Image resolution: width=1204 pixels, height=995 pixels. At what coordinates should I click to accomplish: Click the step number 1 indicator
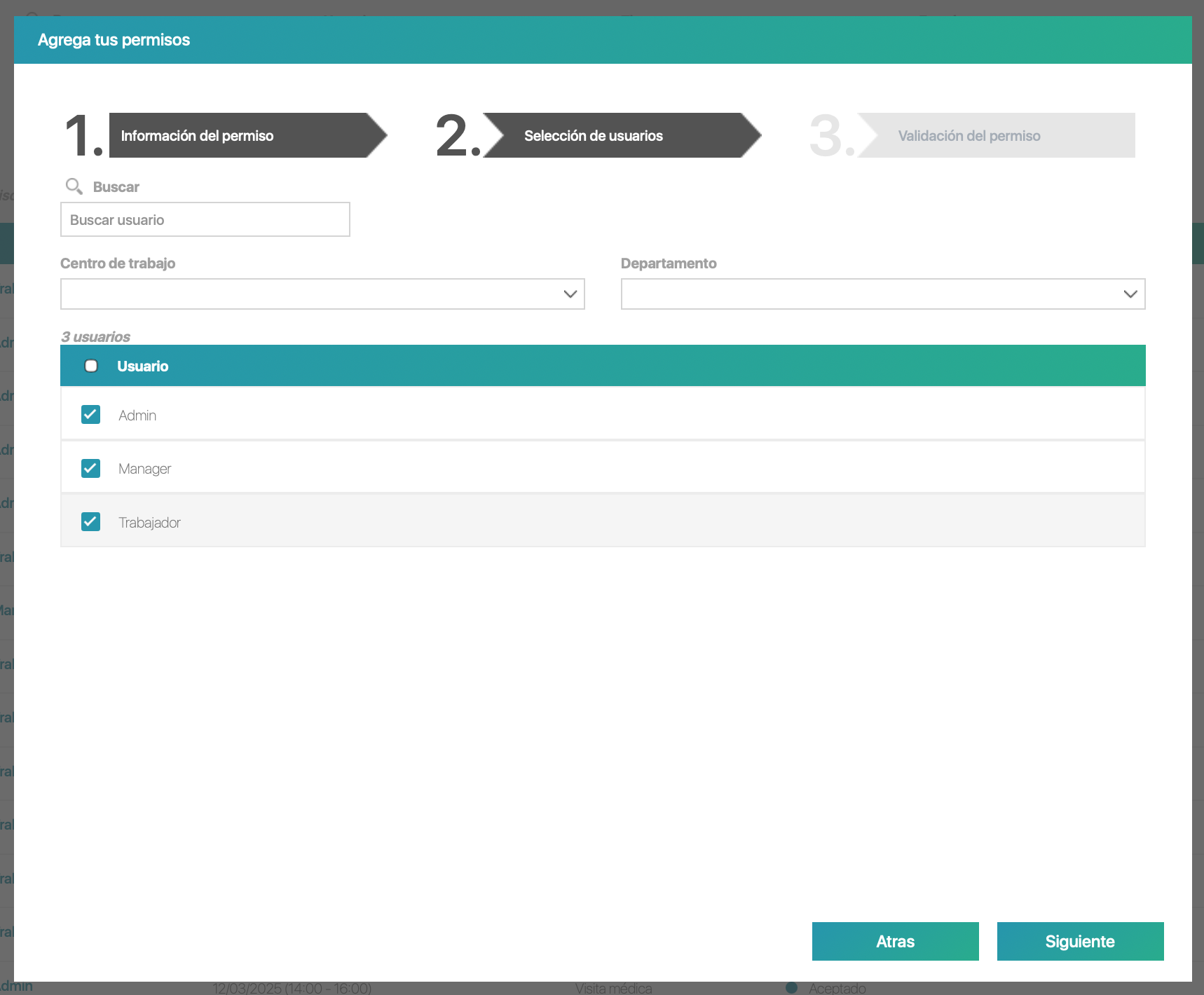click(x=83, y=135)
